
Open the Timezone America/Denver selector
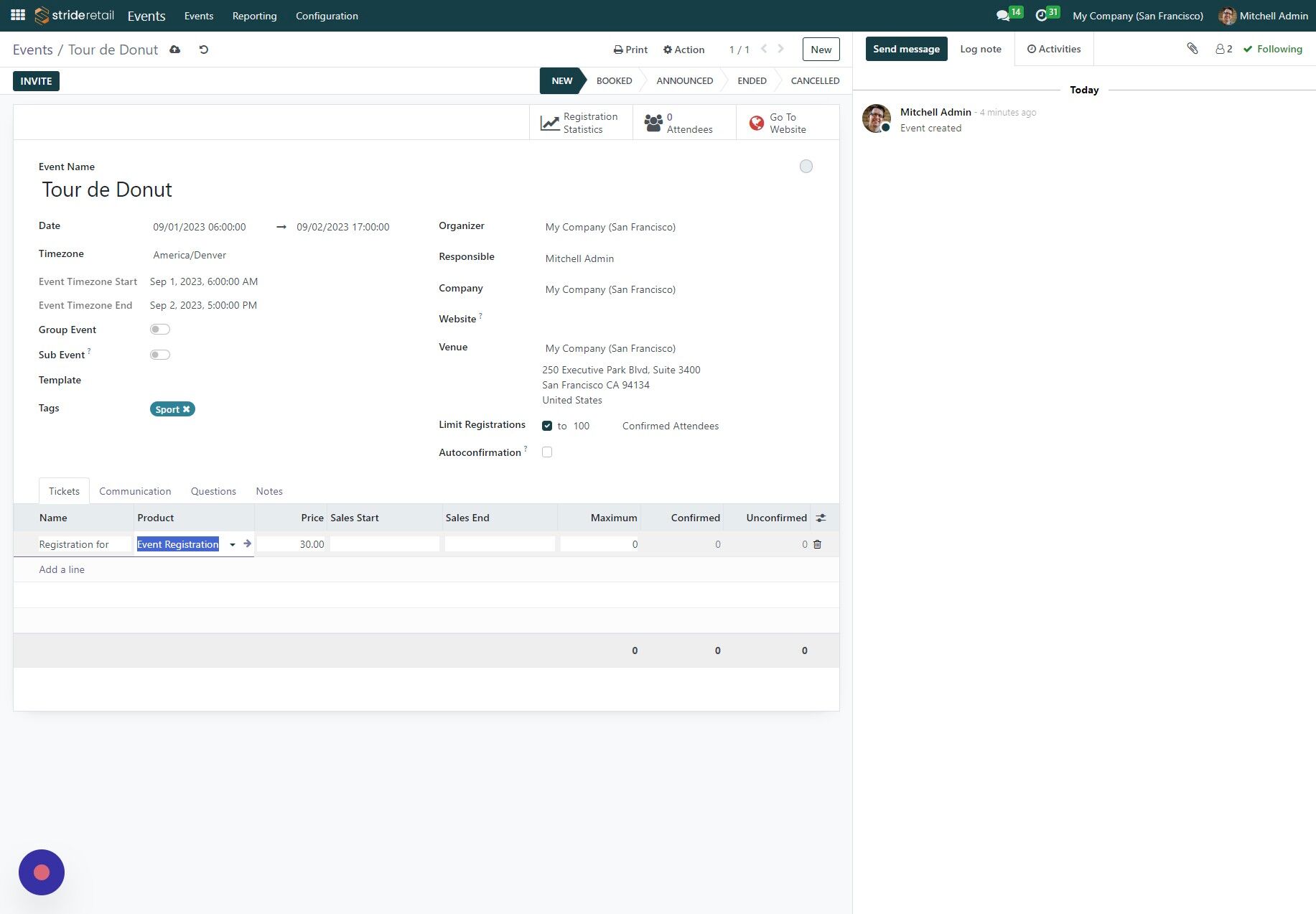273,255
